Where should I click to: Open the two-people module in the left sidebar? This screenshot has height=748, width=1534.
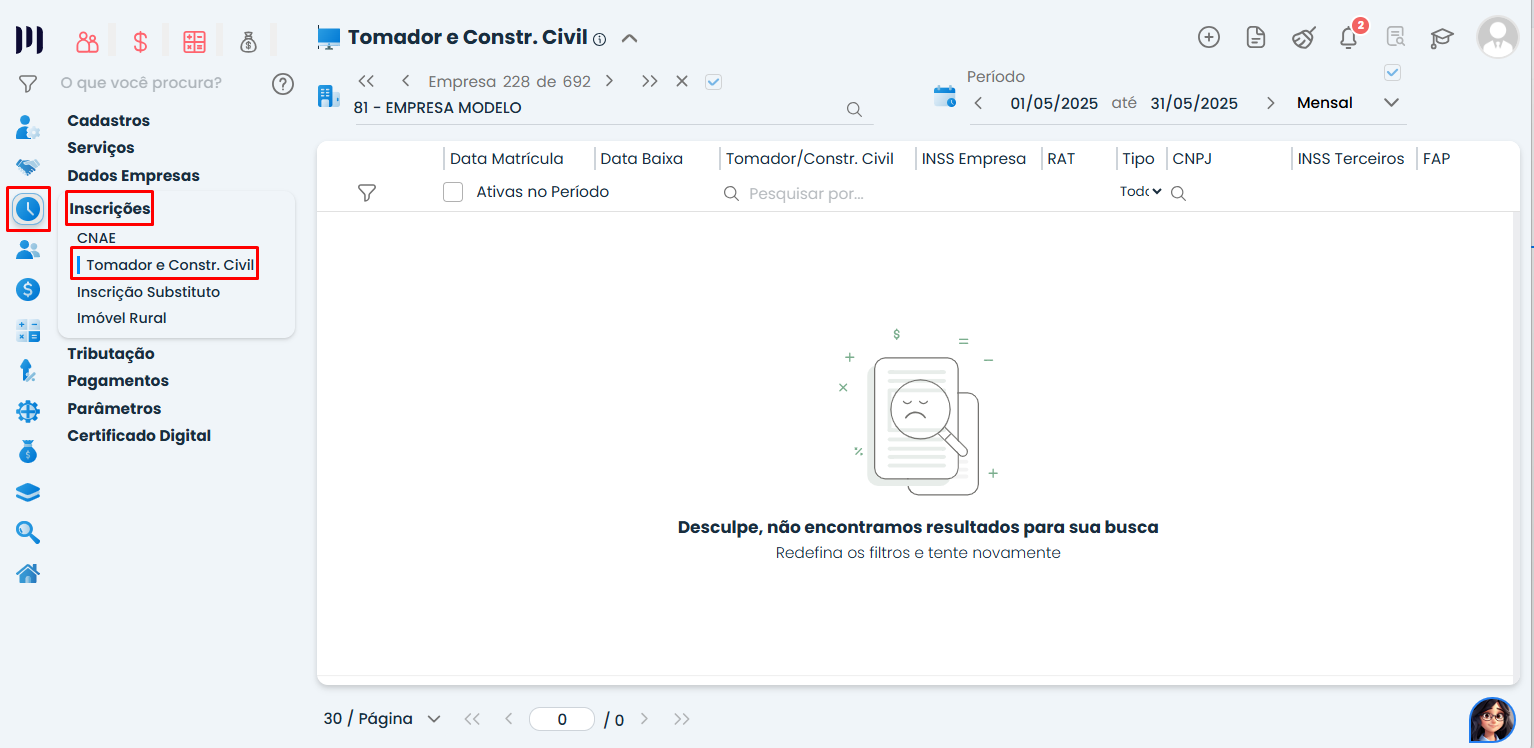click(28, 250)
